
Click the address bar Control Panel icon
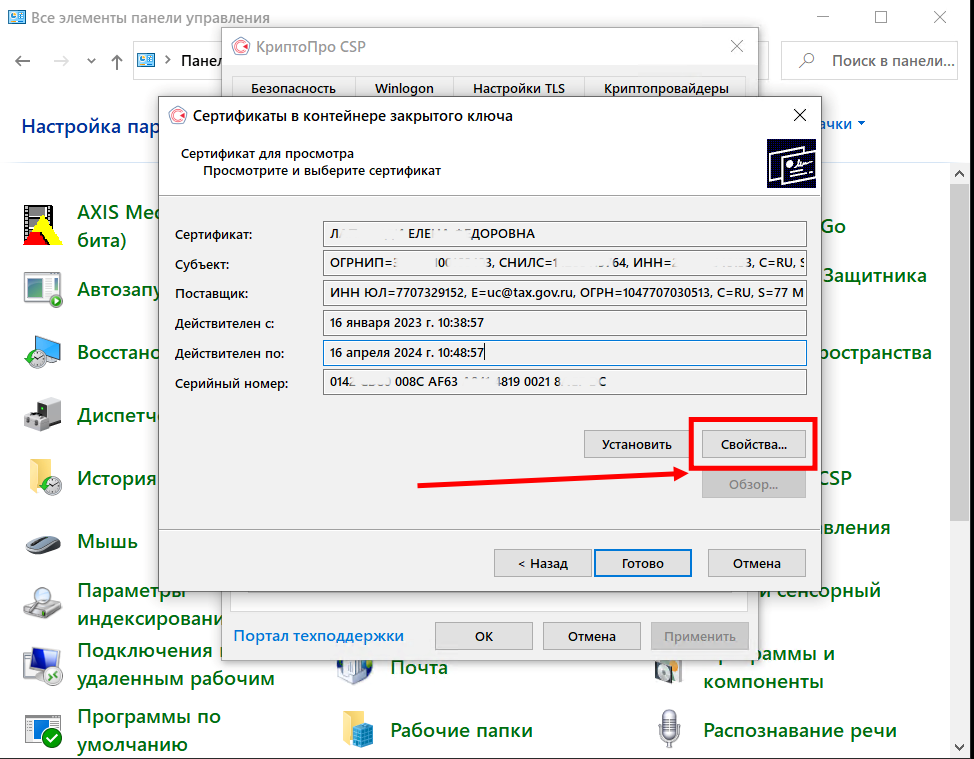pos(146,60)
